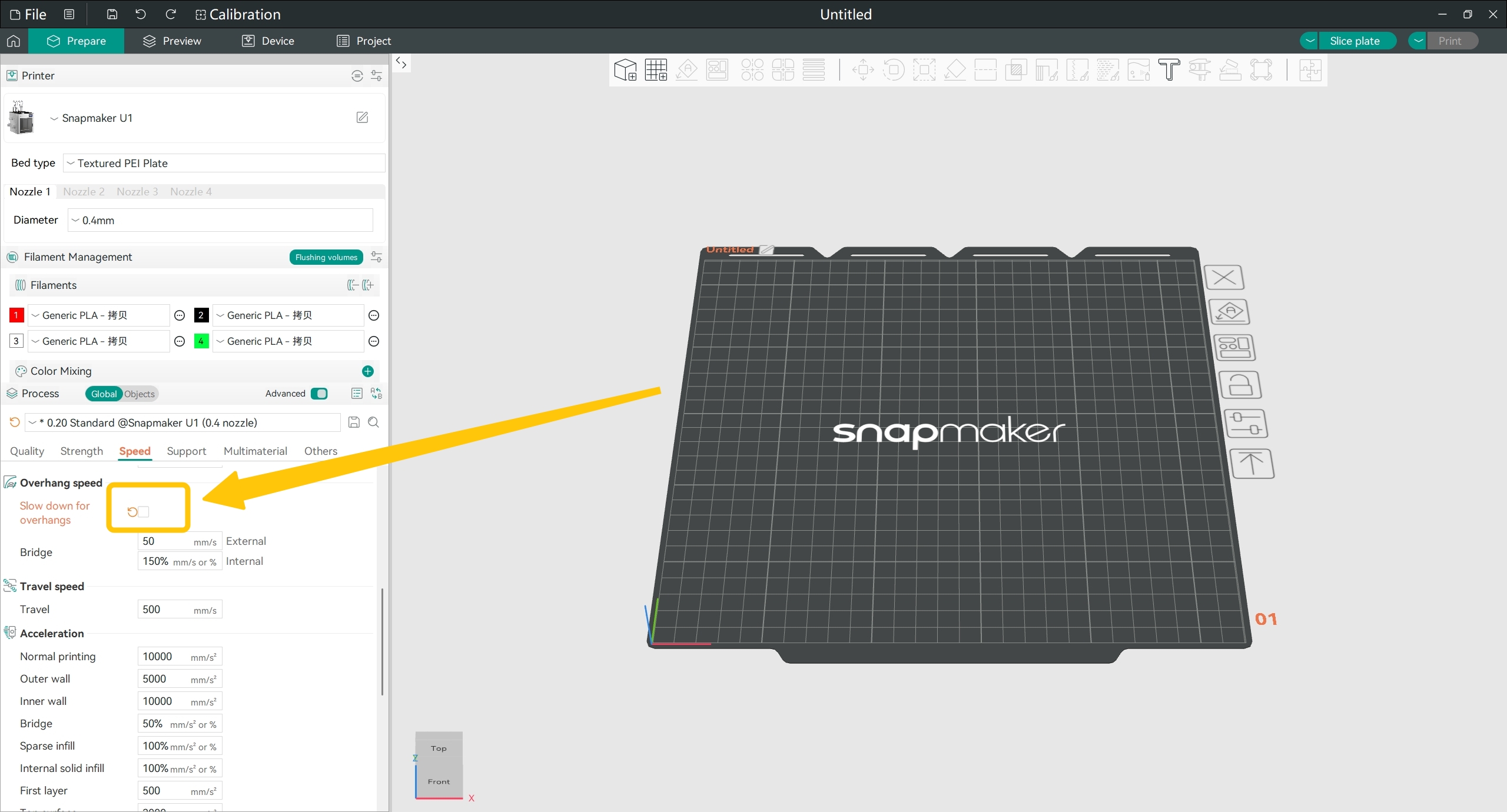This screenshot has width=1507, height=812.
Task: Edit settings for filament 4 ellipsis icon
Action: [374, 342]
